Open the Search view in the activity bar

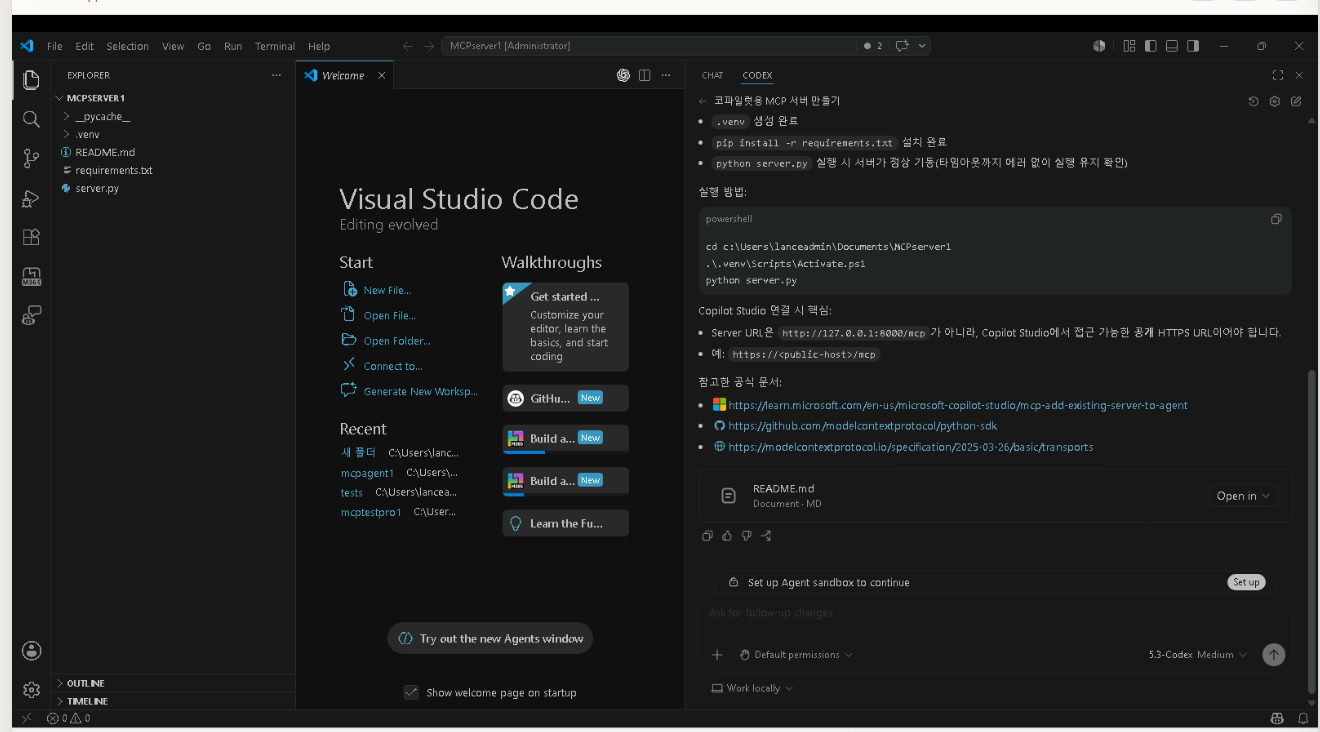point(31,119)
